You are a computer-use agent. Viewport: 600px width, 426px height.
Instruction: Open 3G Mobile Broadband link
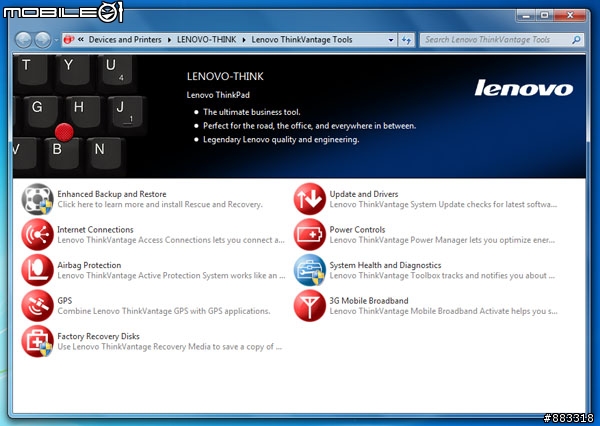point(369,301)
